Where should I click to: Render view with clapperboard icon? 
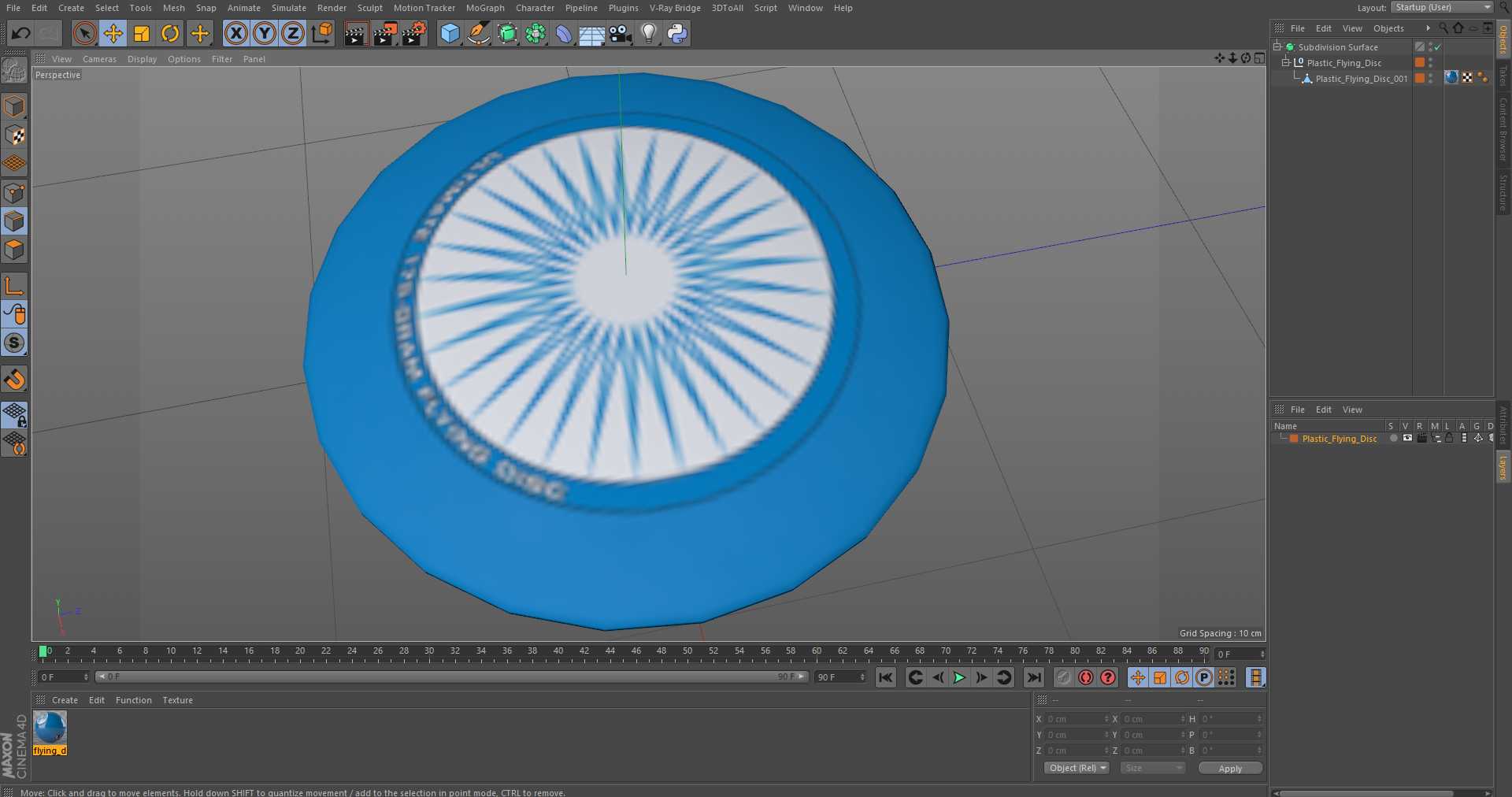[356, 33]
